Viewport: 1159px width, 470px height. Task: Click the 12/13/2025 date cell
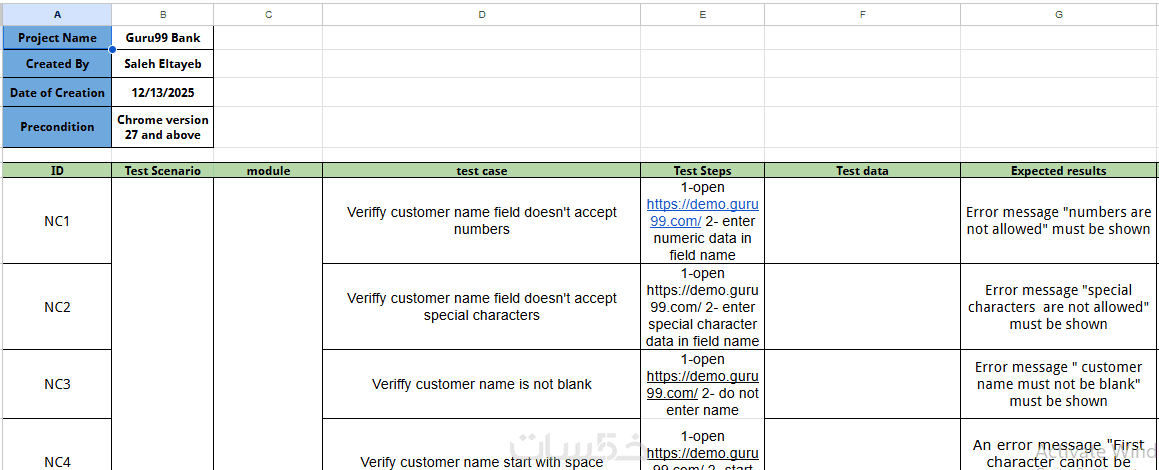(x=163, y=93)
